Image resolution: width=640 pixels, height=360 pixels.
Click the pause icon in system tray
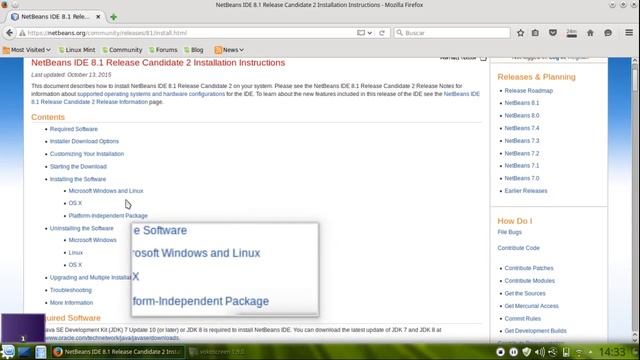coord(513,352)
